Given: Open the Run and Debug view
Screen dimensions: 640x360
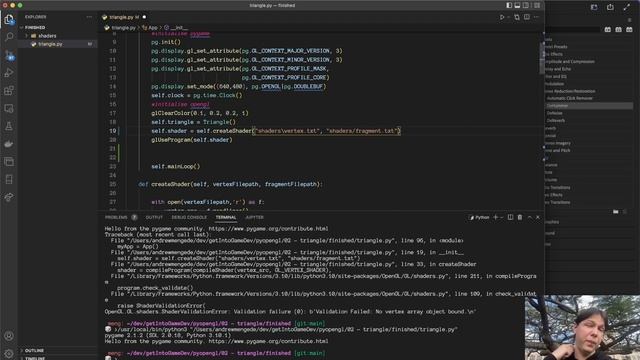Looking at the screenshot, I should 9,73.
